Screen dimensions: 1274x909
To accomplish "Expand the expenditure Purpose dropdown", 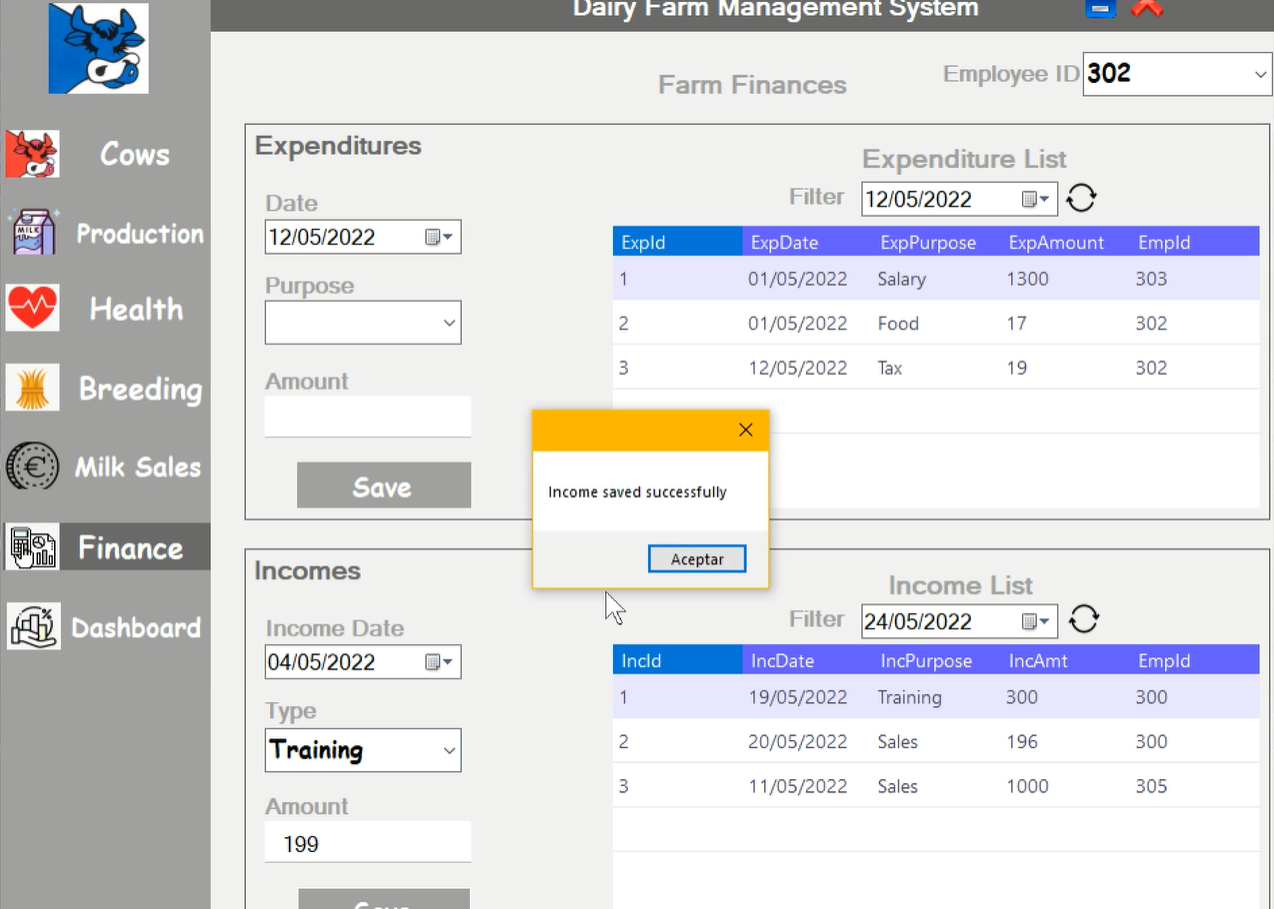I will 449,323.
